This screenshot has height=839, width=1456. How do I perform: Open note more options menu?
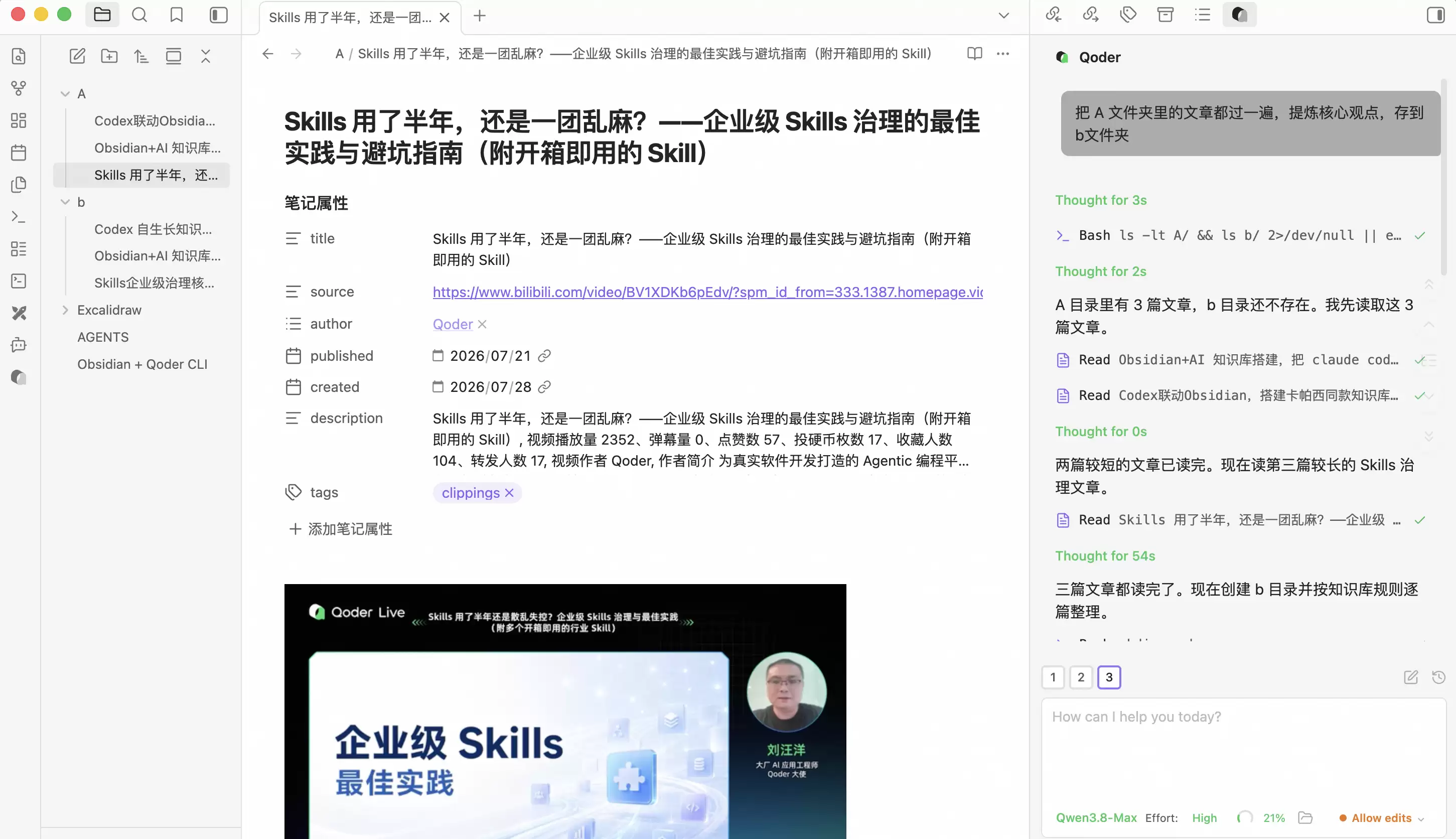1002,54
